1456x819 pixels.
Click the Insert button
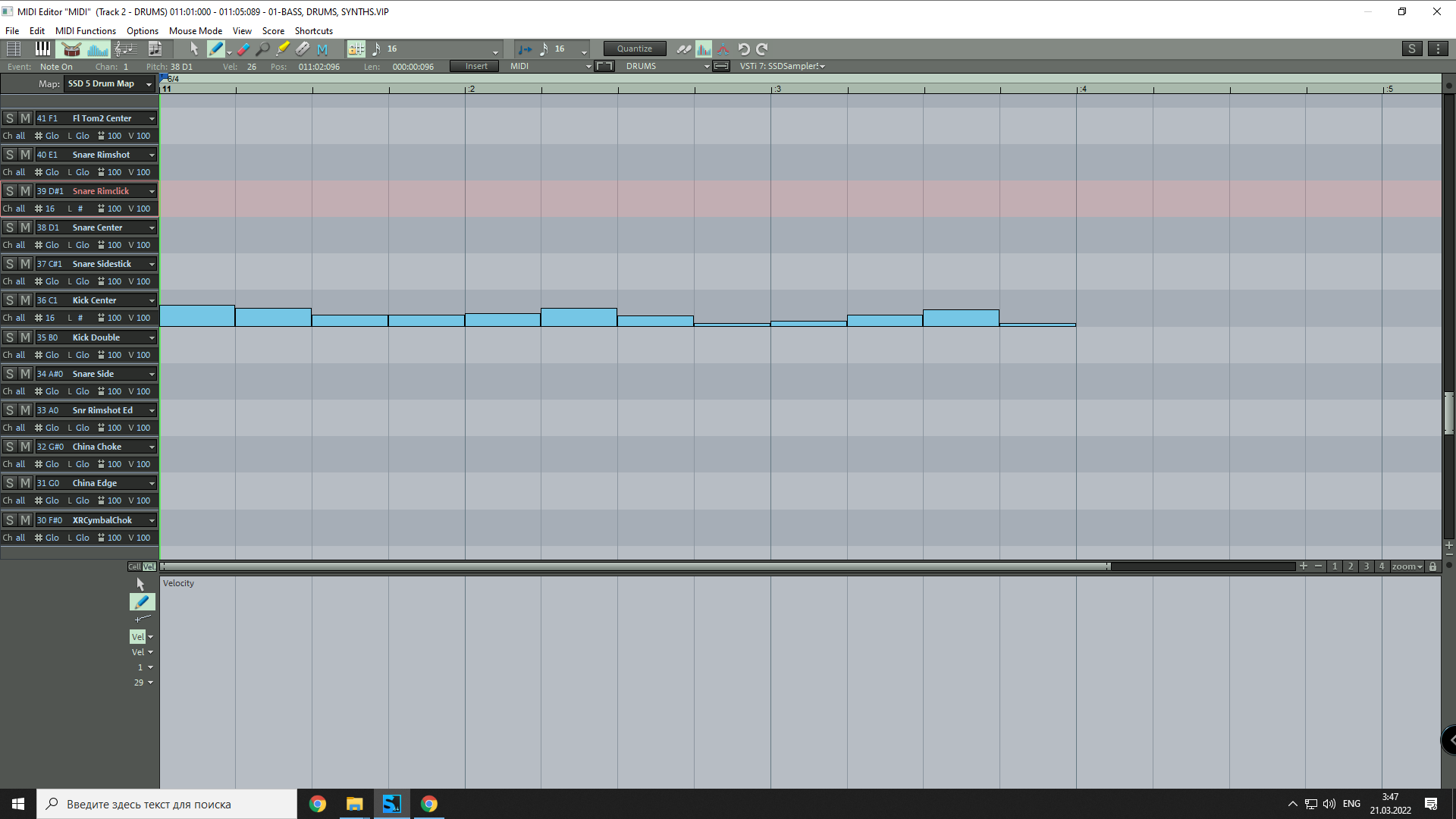[475, 67]
